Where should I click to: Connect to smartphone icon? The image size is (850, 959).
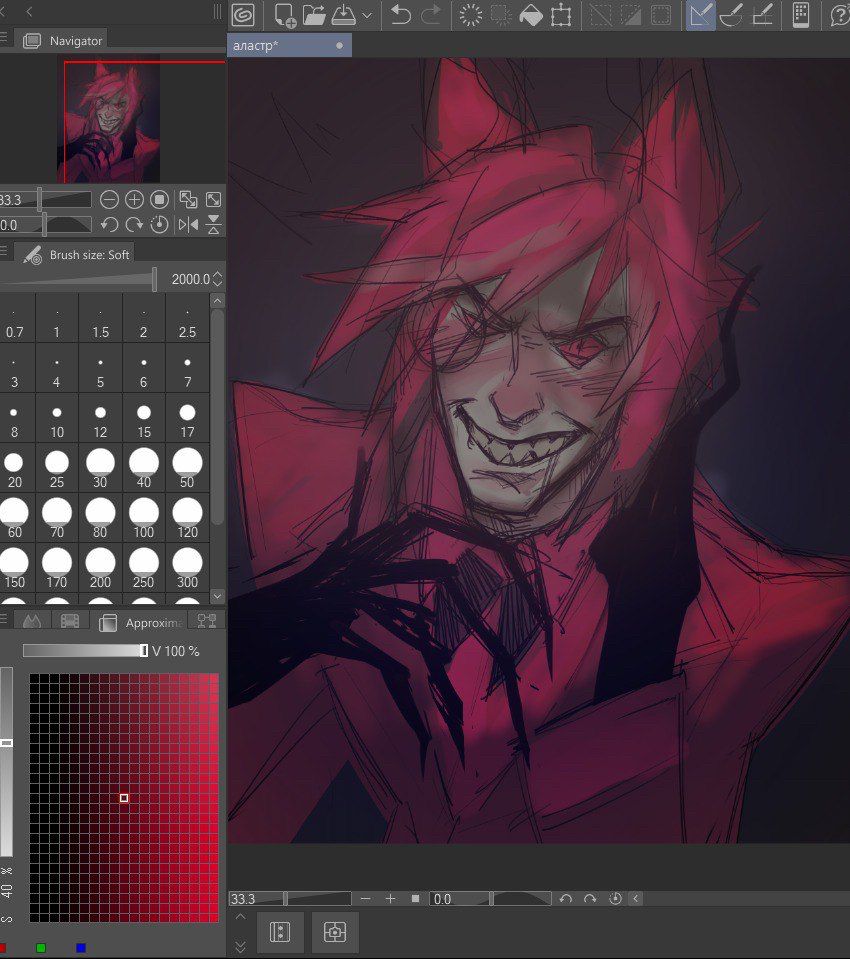point(801,15)
